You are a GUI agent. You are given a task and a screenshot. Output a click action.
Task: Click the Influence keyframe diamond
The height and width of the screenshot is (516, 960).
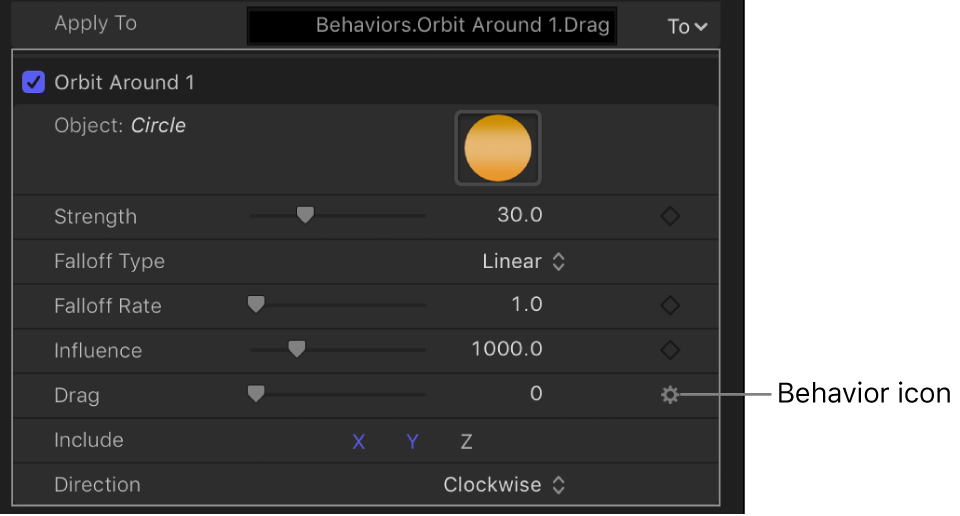(x=670, y=350)
